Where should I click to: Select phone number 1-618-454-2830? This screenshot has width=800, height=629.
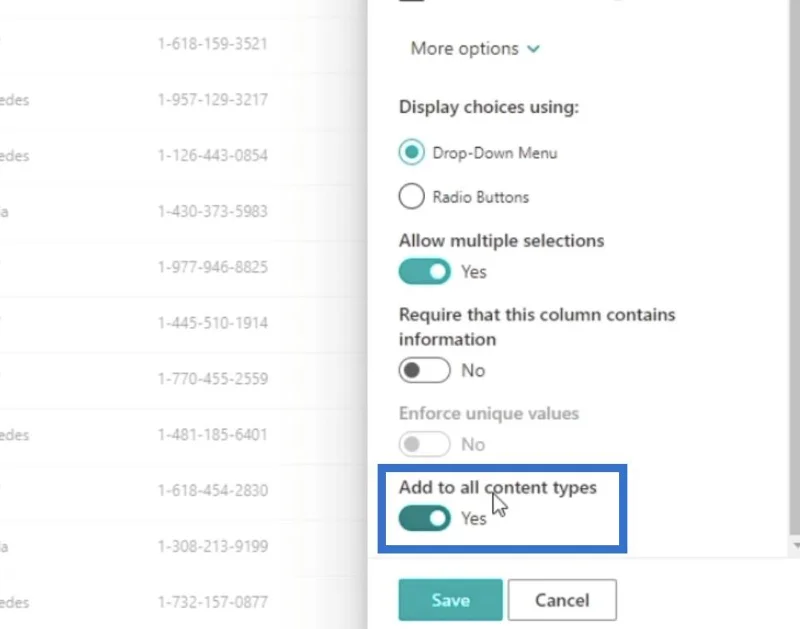tap(213, 490)
